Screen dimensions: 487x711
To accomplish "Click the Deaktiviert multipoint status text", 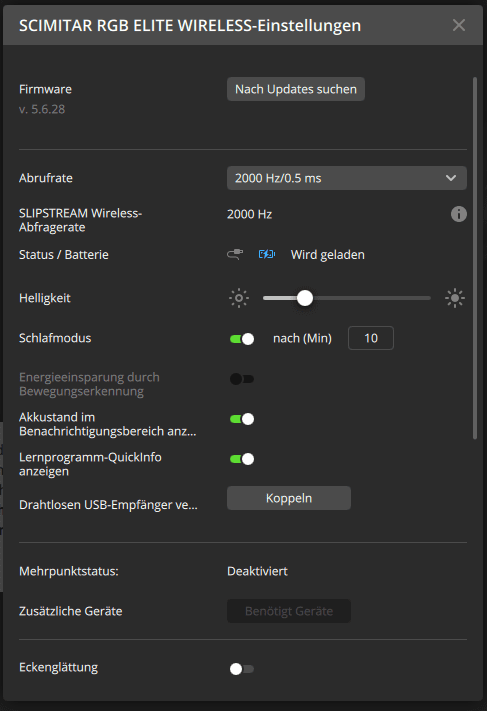I will [257, 571].
